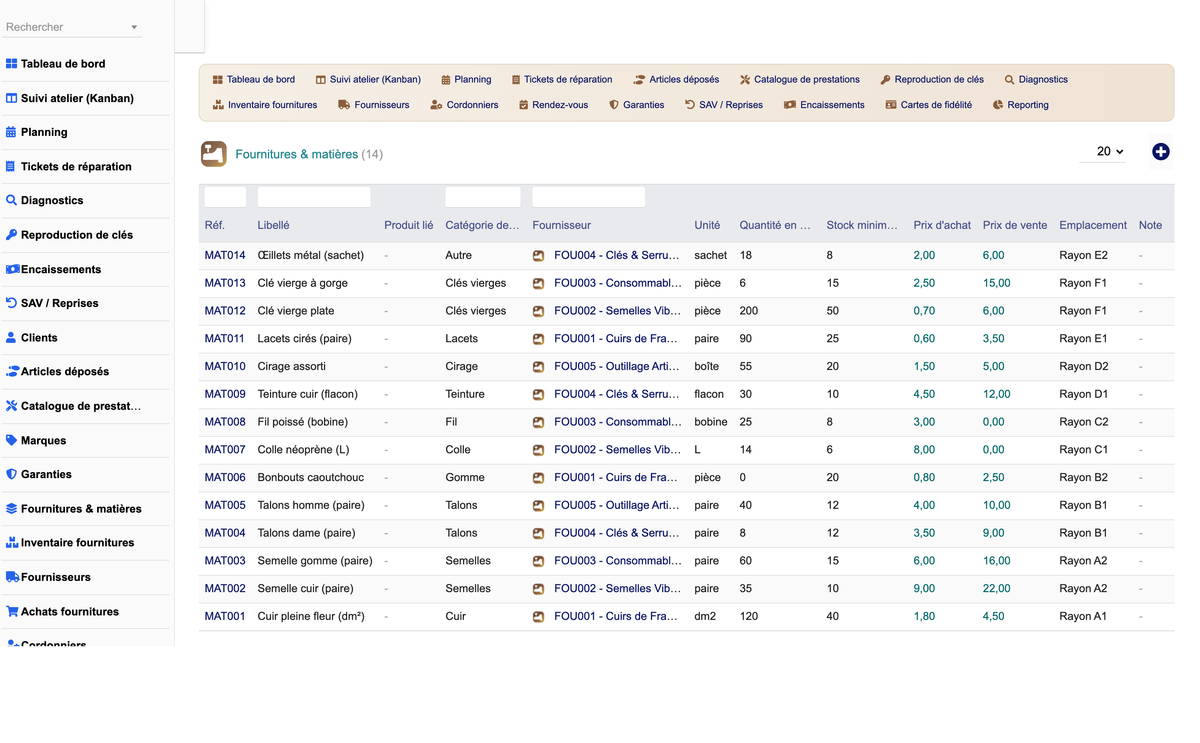This screenshot has width=1200, height=743.
Task: Open Catalogue de prestations in top navigation
Action: pyautogui.click(x=800, y=79)
